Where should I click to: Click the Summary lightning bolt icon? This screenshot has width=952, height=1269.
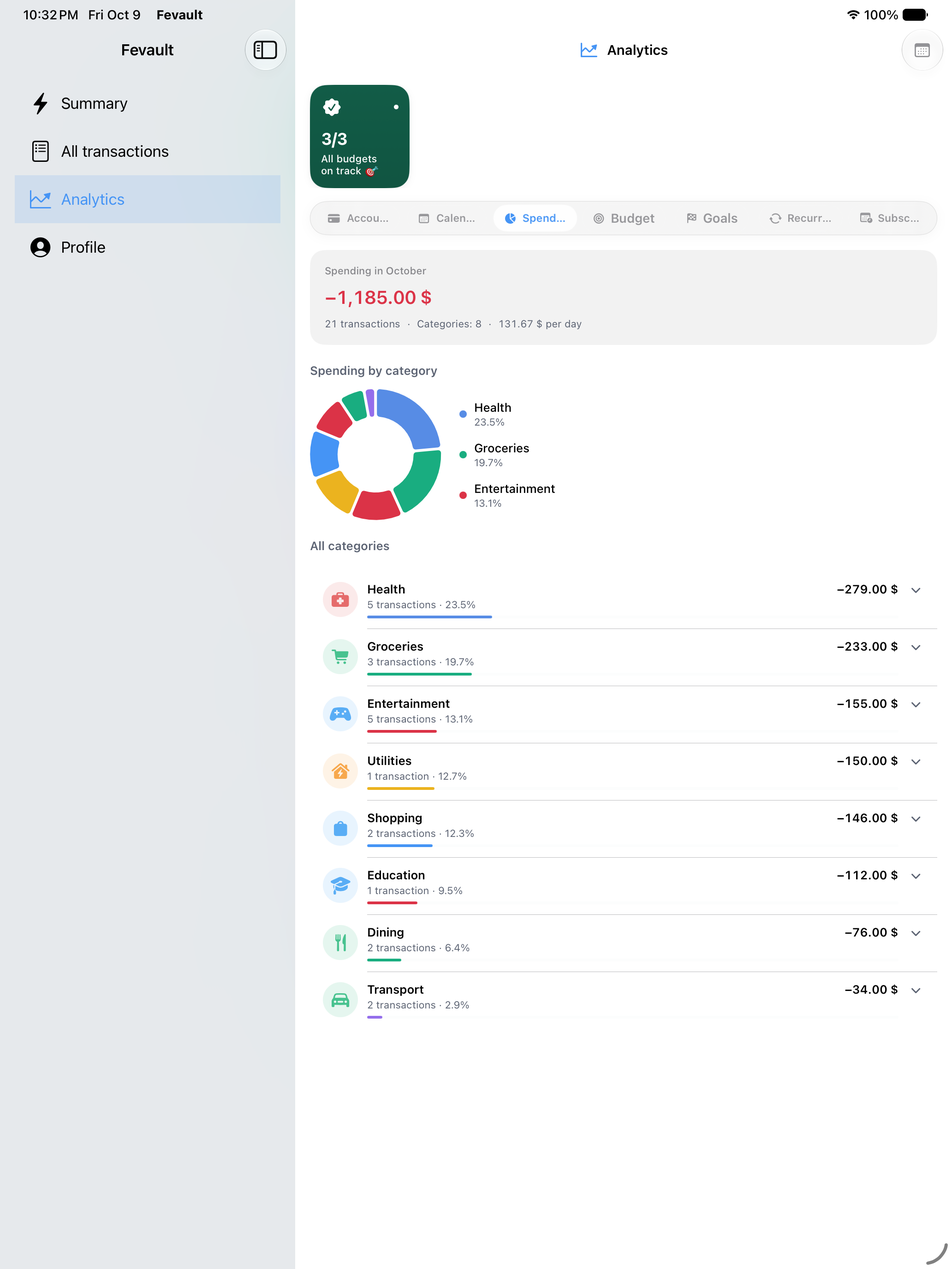[x=40, y=104]
